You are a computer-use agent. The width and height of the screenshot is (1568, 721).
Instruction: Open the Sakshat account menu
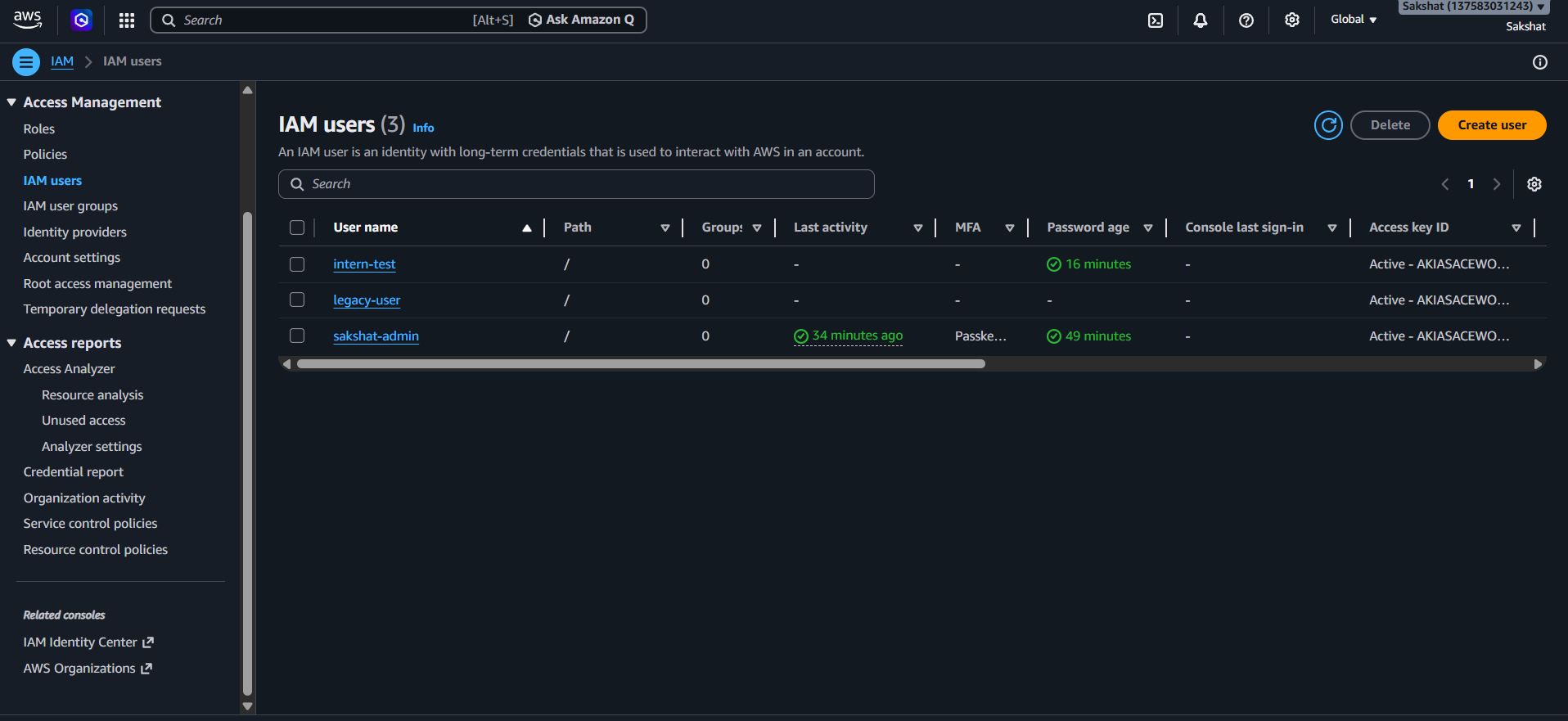[x=1473, y=7]
